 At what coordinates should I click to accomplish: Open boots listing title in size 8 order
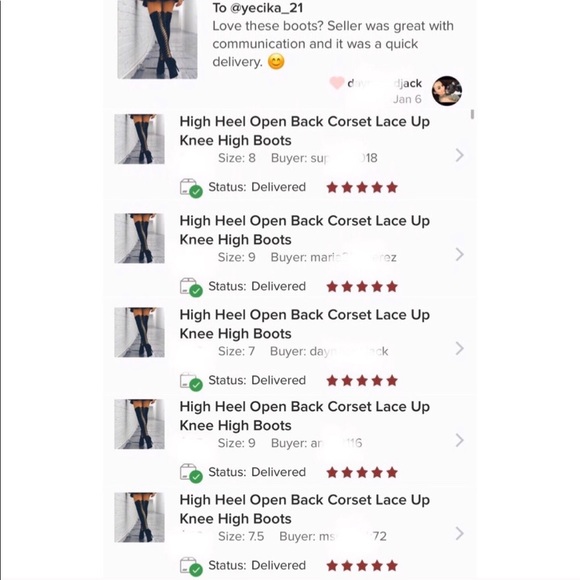[x=304, y=131]
